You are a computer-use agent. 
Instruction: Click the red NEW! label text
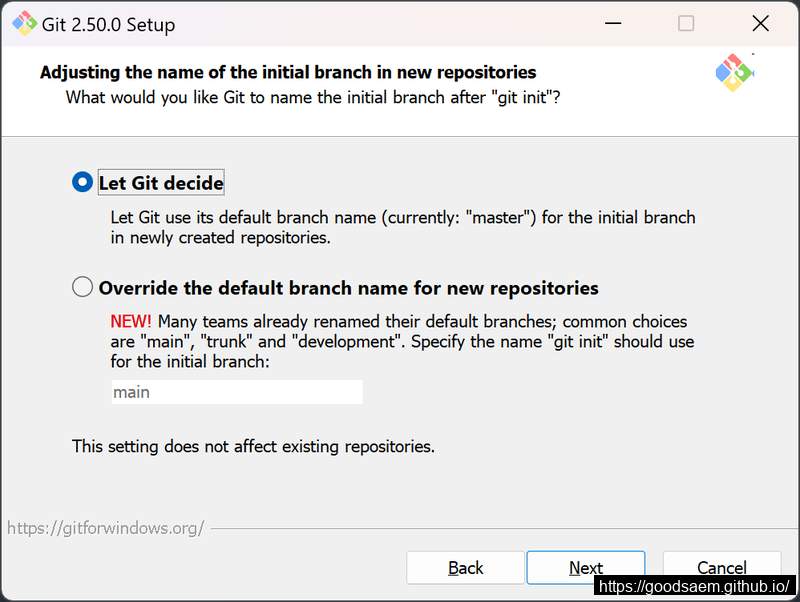pyautogui.click(x=131, y=321)
